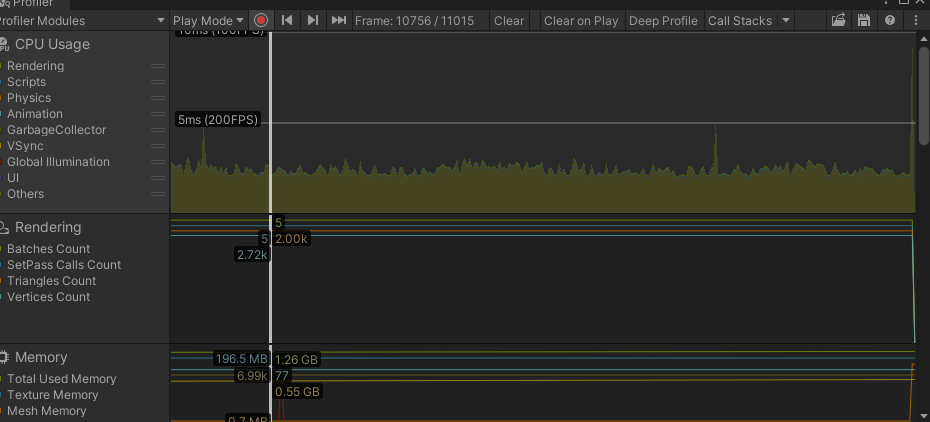Toggle Texture Memory chart series
The image size is (930, 422).
52,395
